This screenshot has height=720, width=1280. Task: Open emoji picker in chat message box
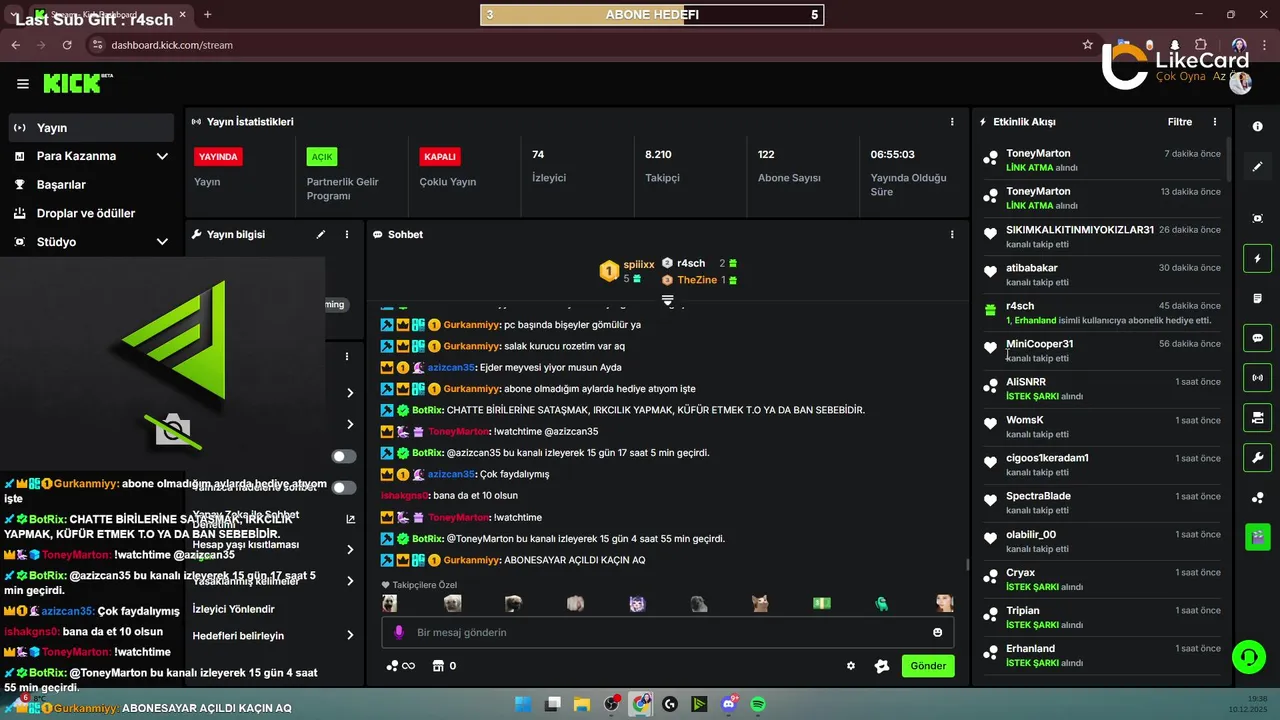937,632
